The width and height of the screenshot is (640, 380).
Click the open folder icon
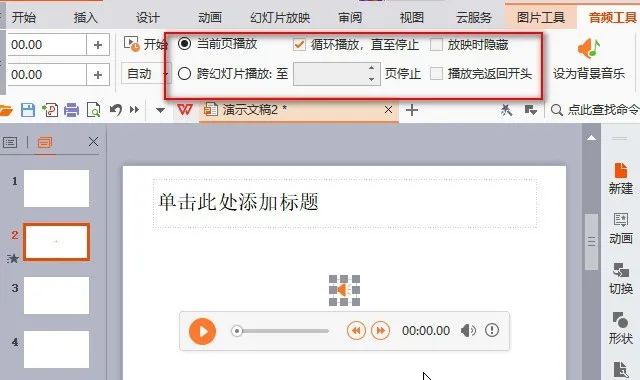pos(6,110)
